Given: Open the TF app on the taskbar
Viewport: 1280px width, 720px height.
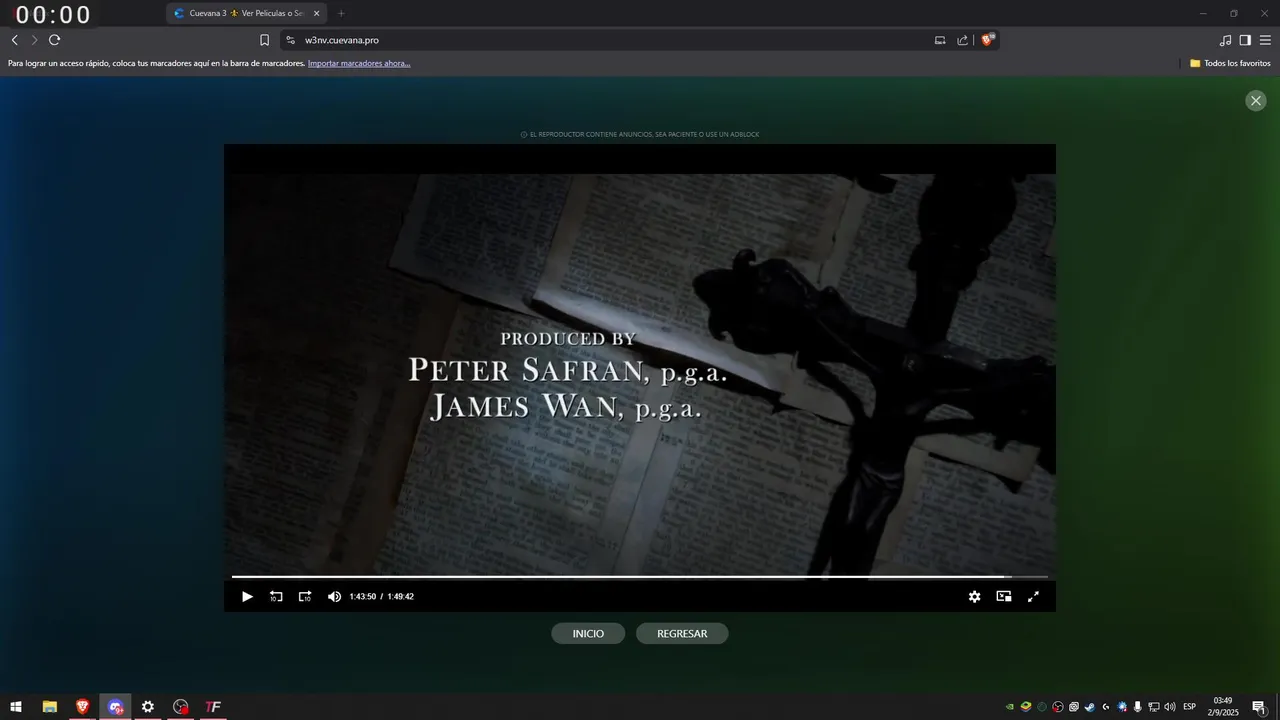Looking at the screenshot, I should pyautogui.click(x=213, y=707).
